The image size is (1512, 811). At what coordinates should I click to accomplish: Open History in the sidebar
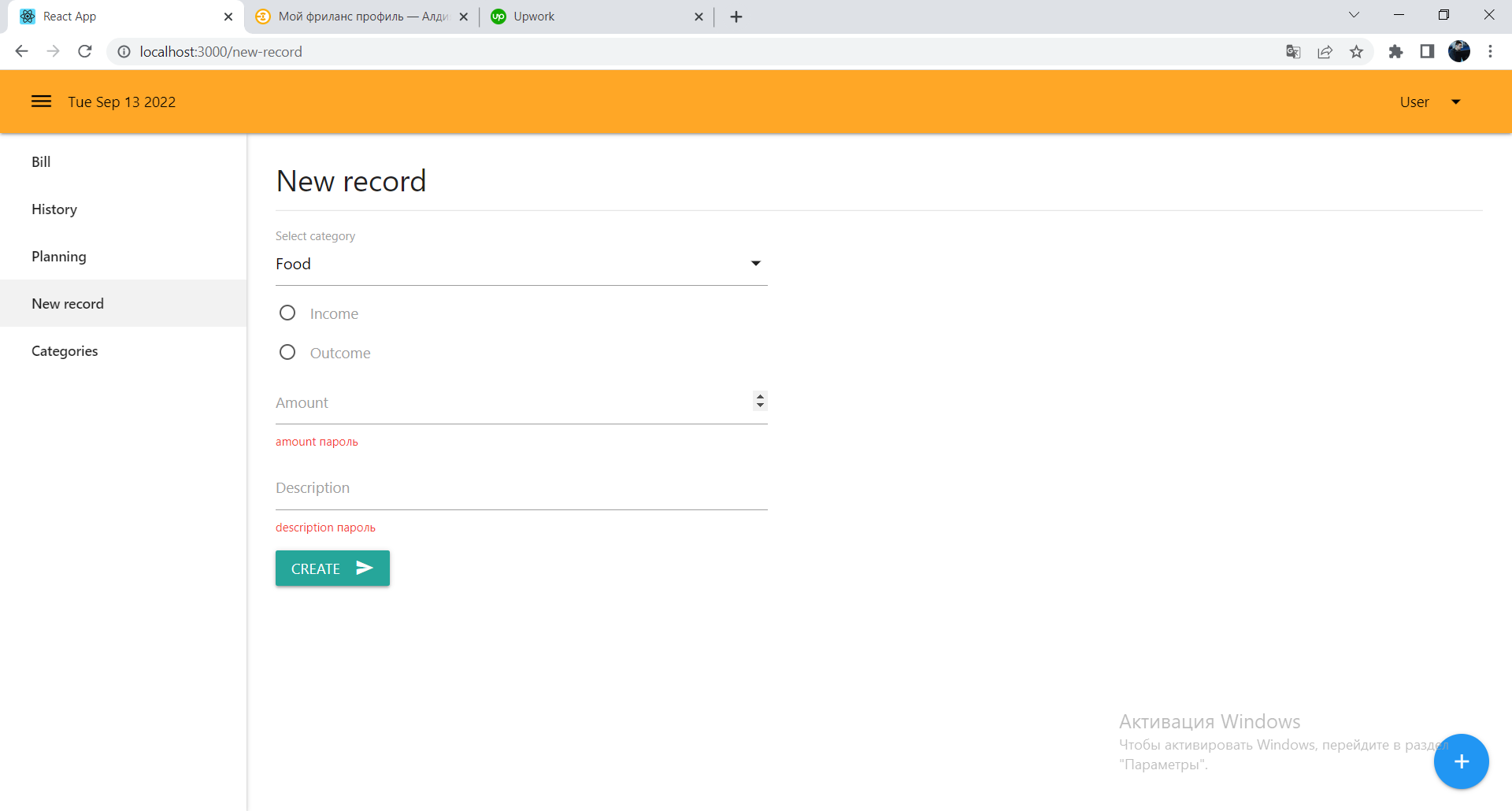tap(124, 209)
